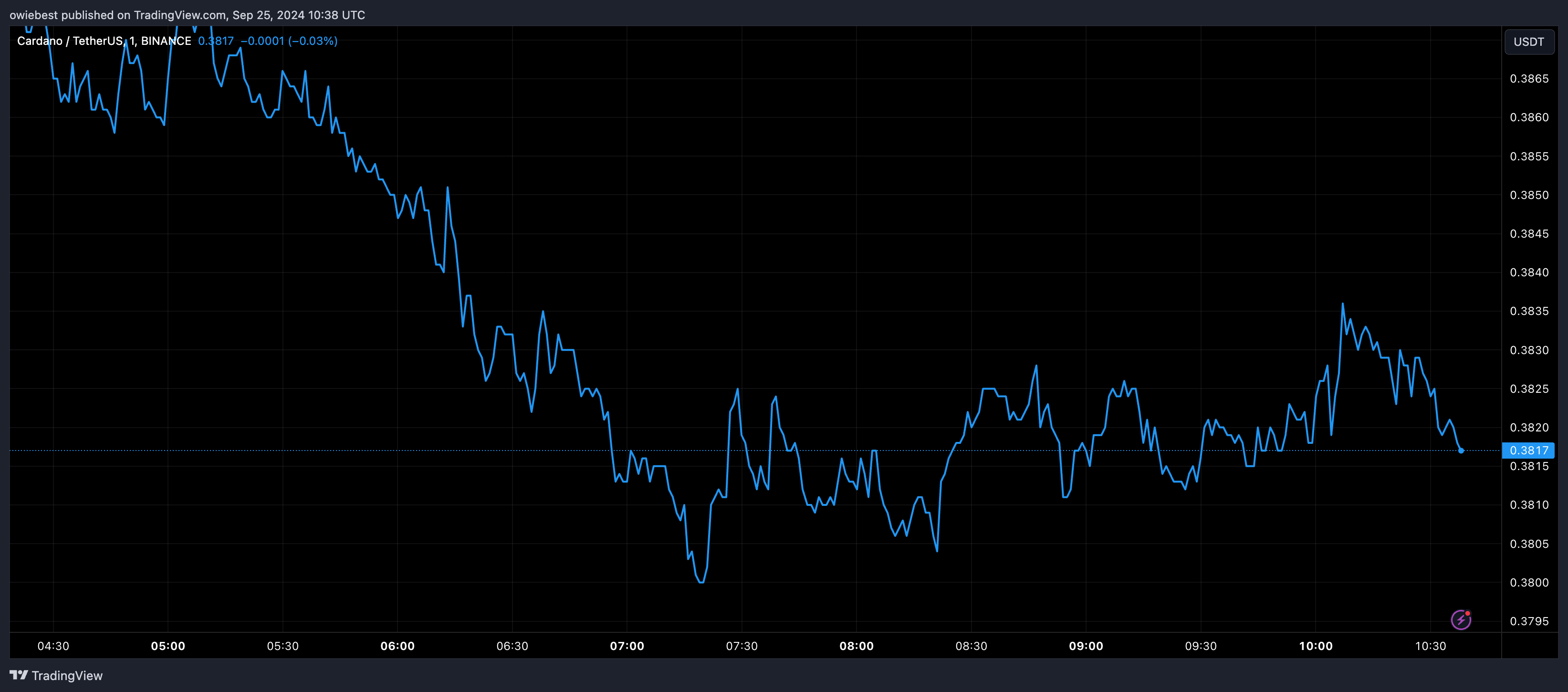Click the 0.3810 price axis label

pos(1529,504)
